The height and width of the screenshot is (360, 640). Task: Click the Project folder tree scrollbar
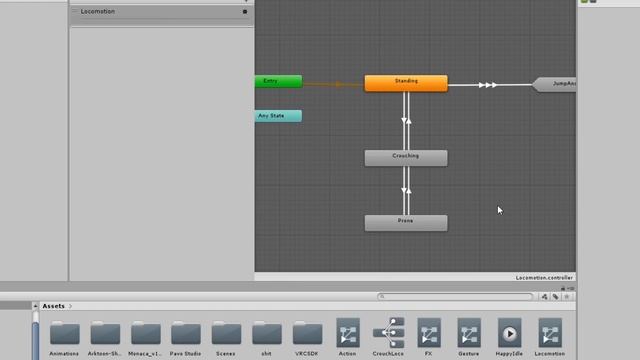36,340
